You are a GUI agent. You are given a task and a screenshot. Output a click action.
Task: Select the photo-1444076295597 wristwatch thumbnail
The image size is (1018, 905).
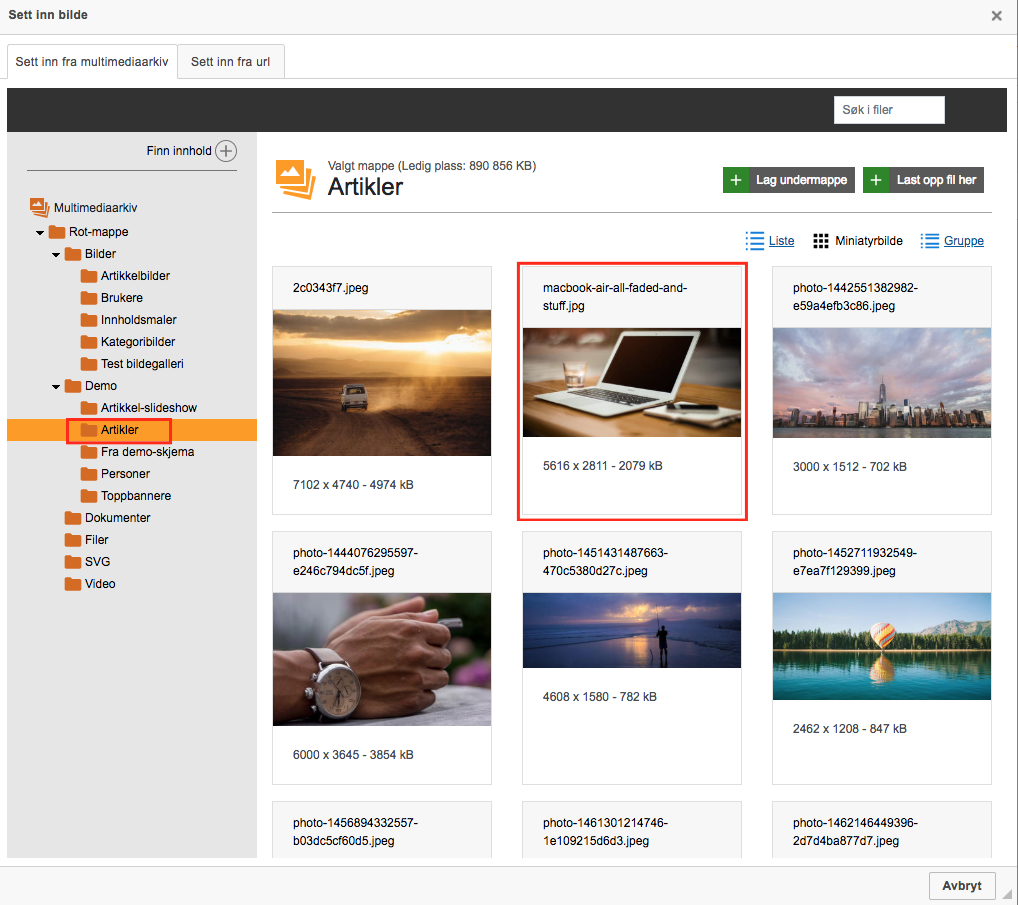[x=382, y=659]
